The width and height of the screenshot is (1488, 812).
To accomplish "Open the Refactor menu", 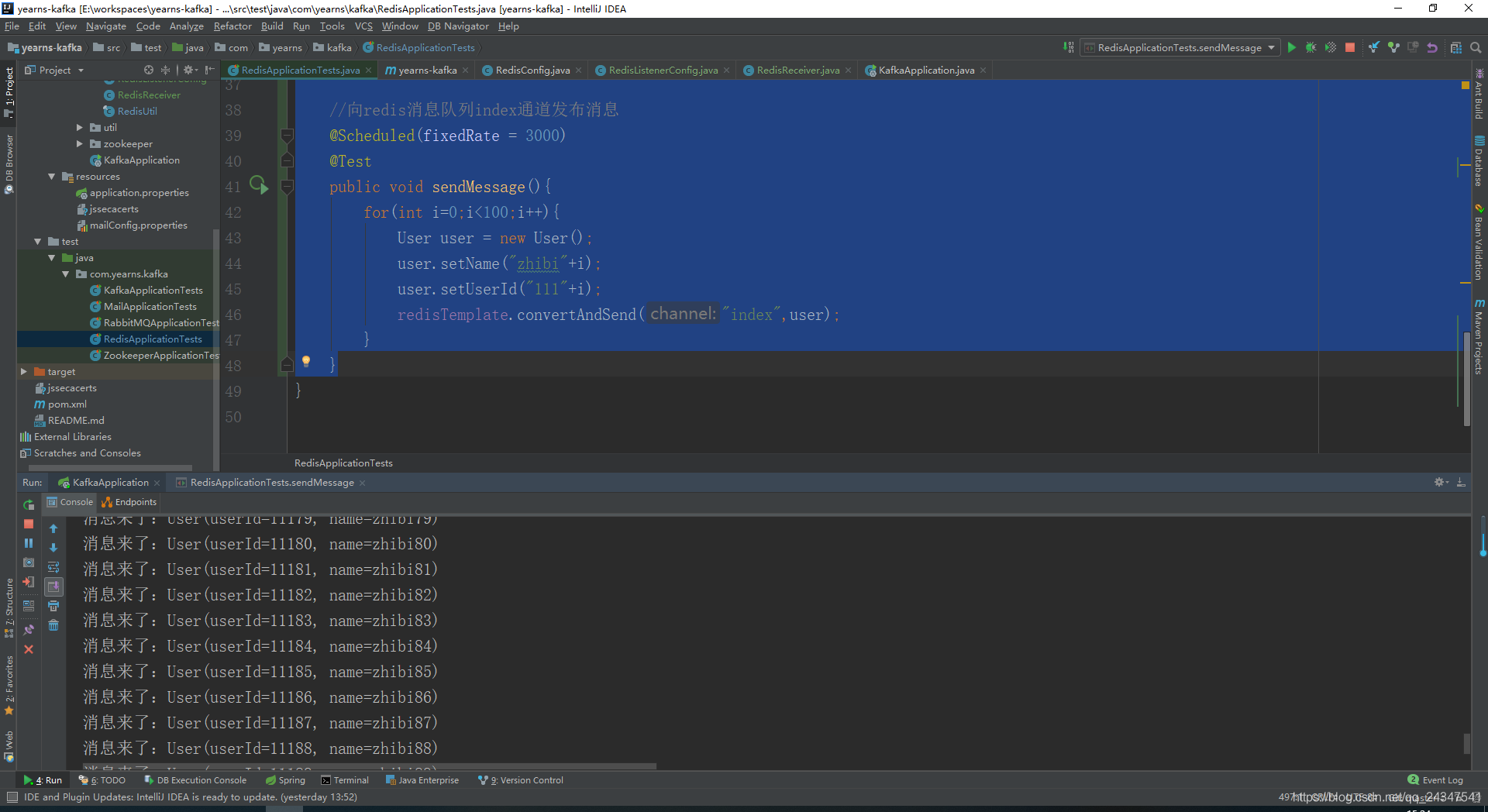I will [232, 26].
